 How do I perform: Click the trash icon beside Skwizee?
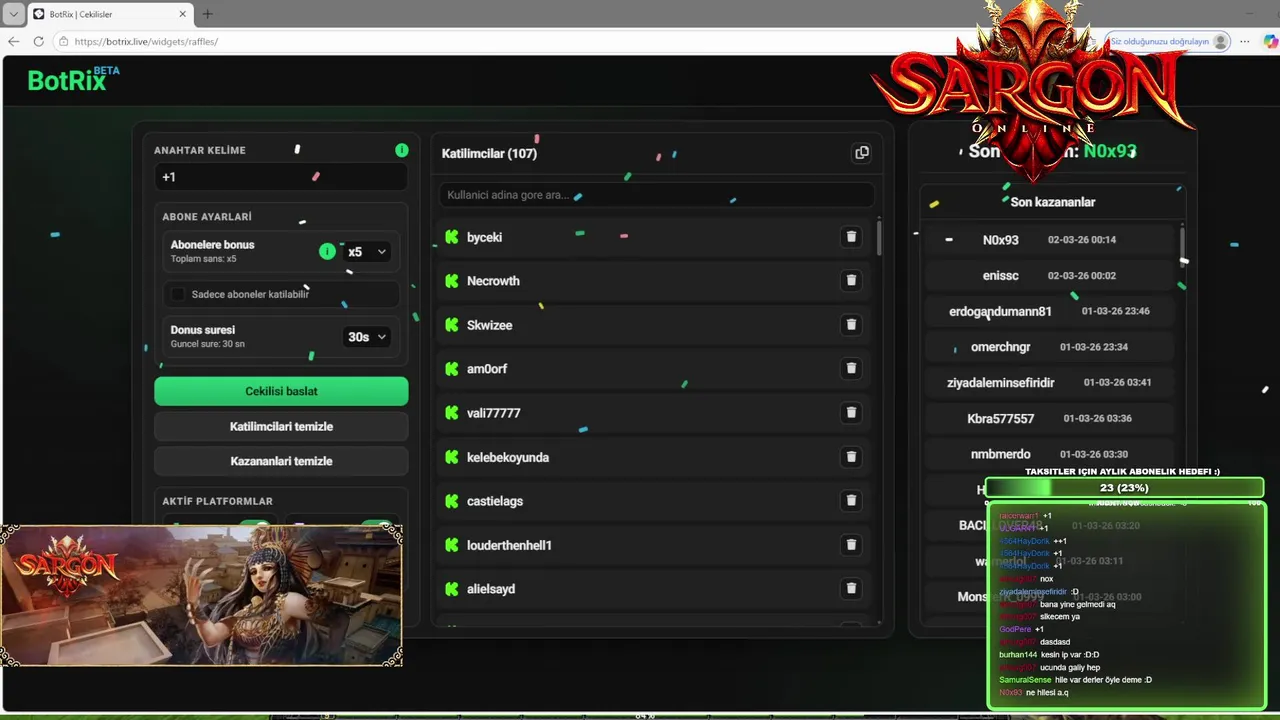[851, 325]
